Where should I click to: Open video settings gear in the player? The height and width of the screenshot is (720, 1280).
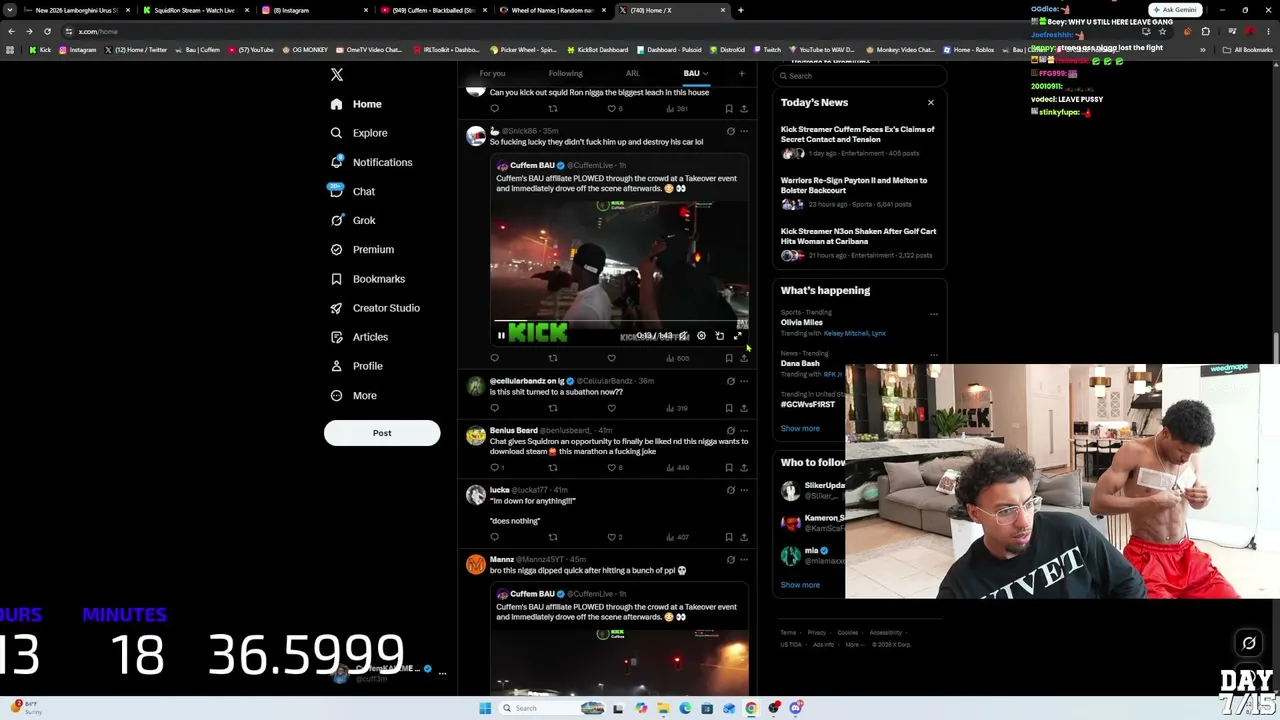pyautogui.click(x=701, y=336)
